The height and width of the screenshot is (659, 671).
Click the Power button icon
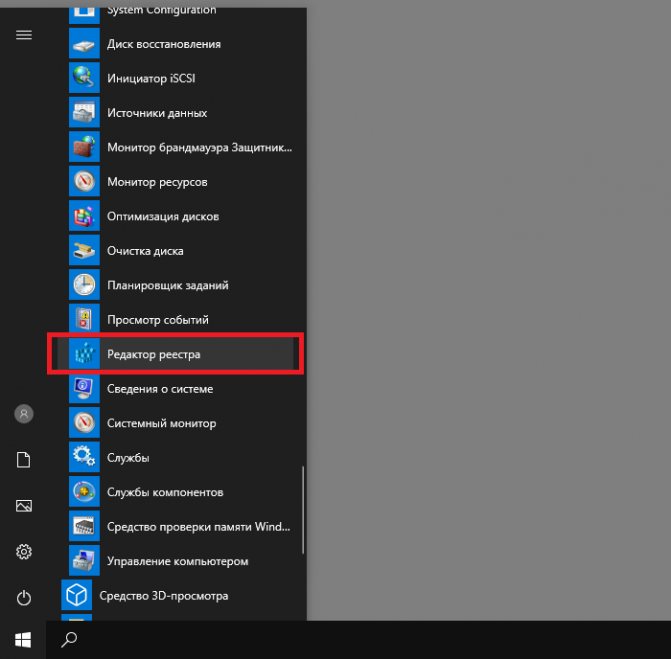click(x=24, y=598)
